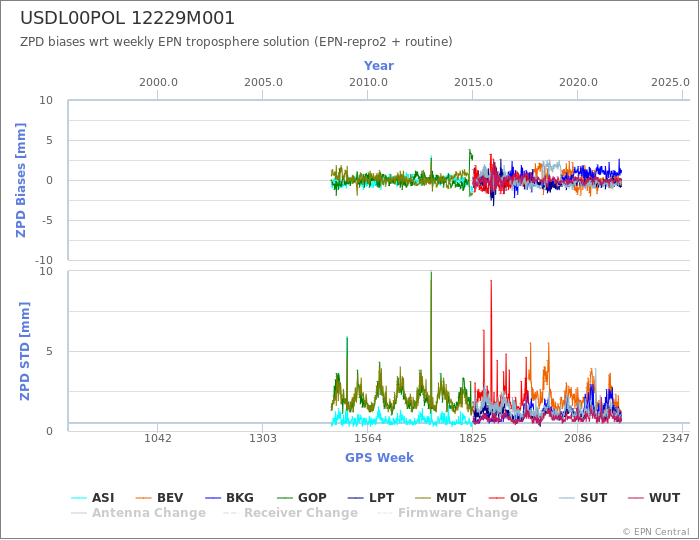Image resolution: width=700 pixels, height=540 pixels.
Task: Click the 2010.0 year tick label
Action: click(368, 83)
